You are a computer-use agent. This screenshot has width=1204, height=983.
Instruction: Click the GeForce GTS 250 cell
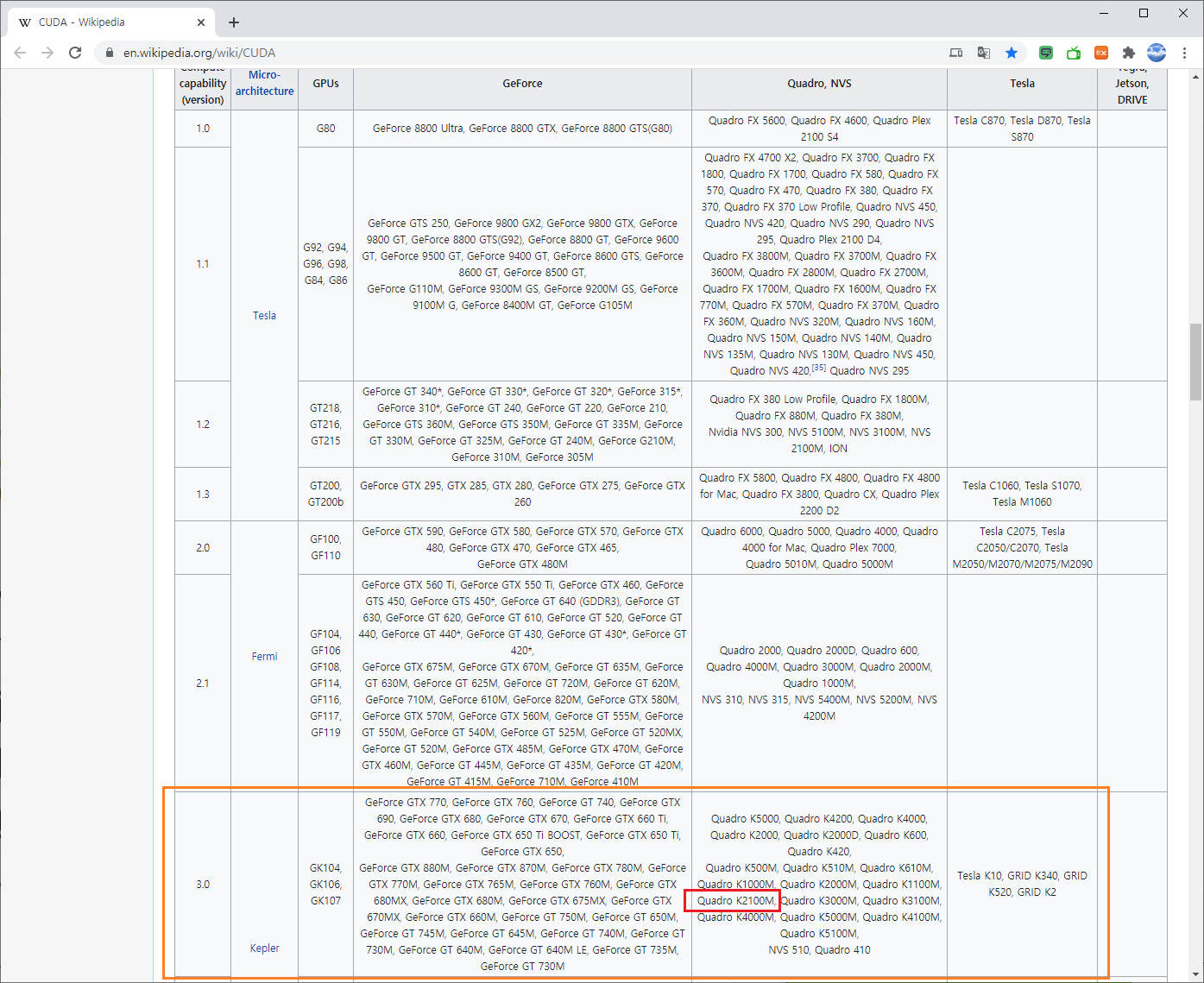(522, 264)
